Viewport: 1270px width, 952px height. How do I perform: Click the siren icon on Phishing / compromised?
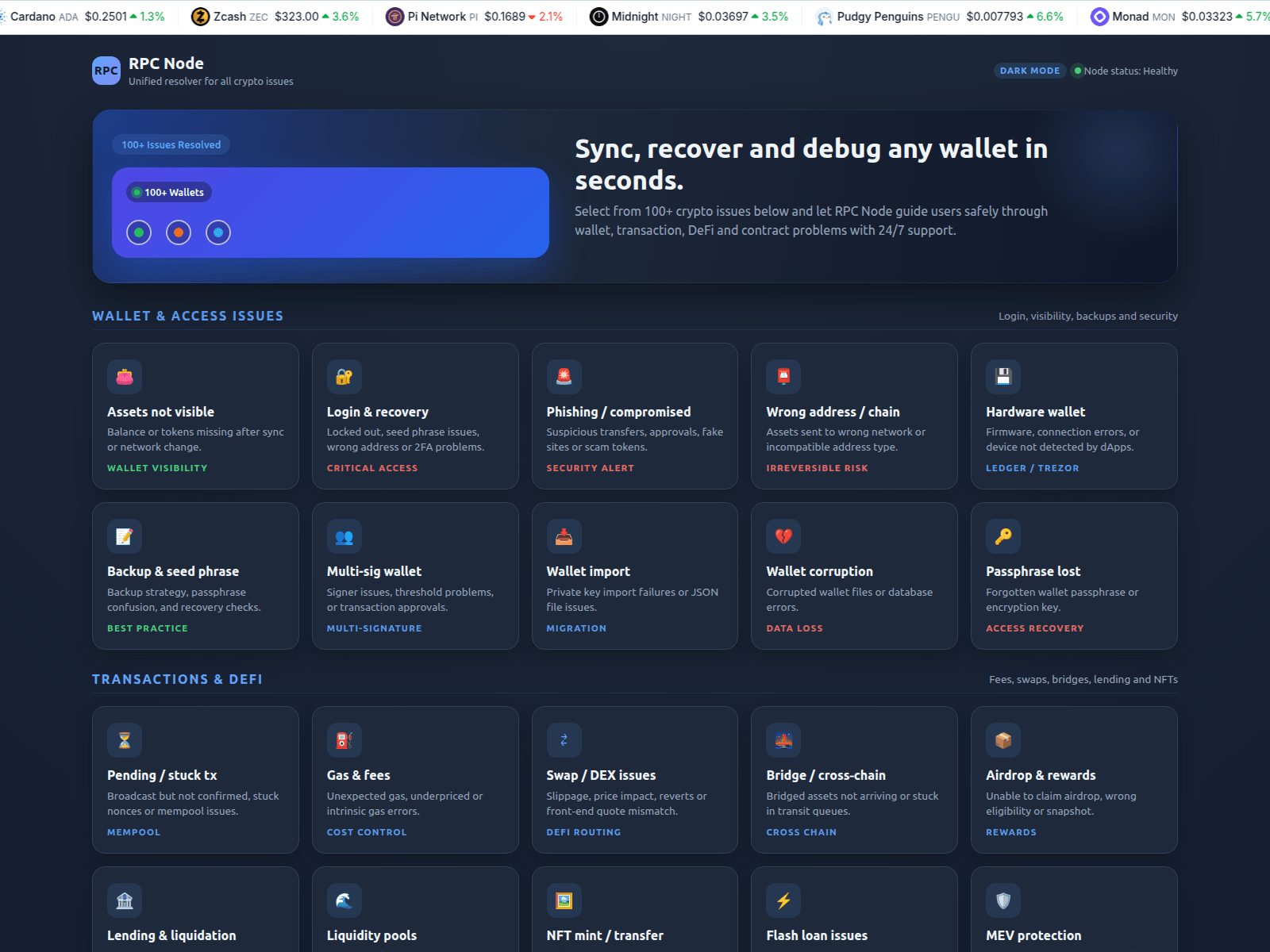[x=564, y=377]
